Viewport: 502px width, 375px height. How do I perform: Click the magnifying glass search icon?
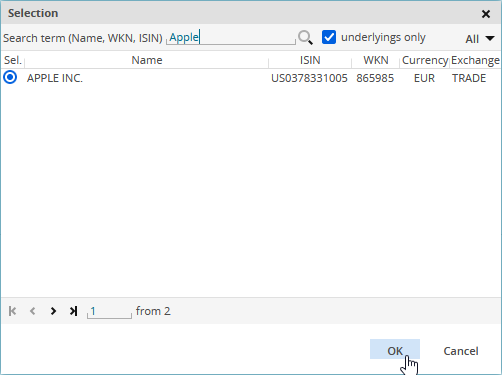[x=305, y=38]
